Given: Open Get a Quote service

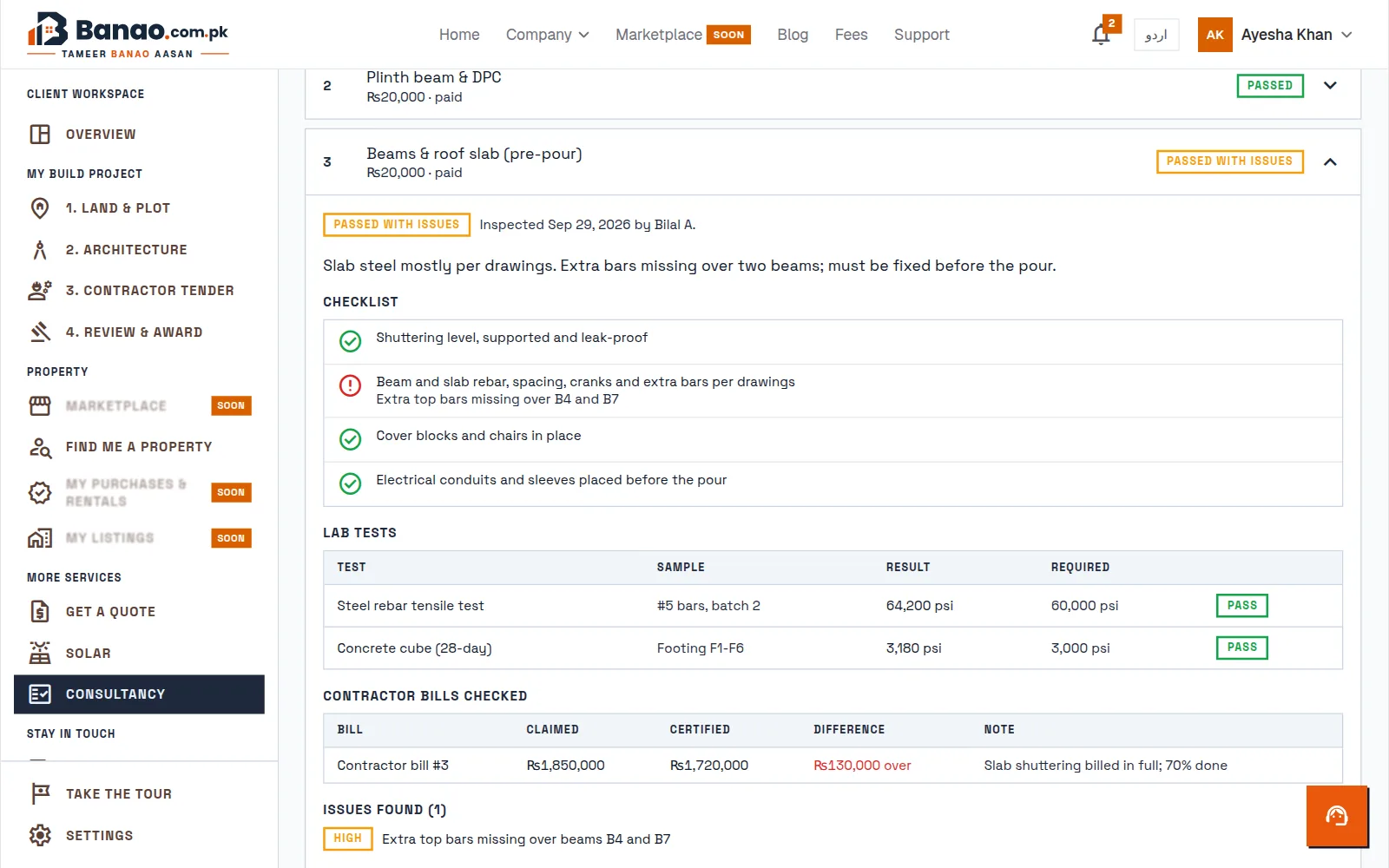Looking at the screenshot, I should click(139, 612).
